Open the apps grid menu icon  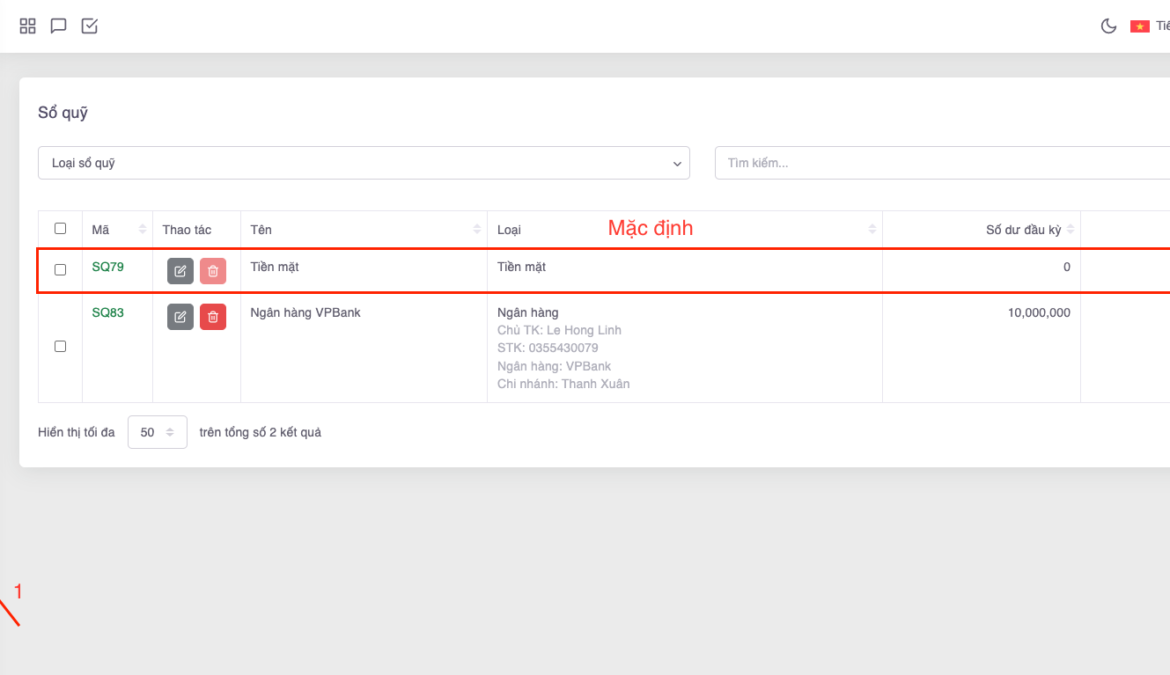click(x=28, y=26)
